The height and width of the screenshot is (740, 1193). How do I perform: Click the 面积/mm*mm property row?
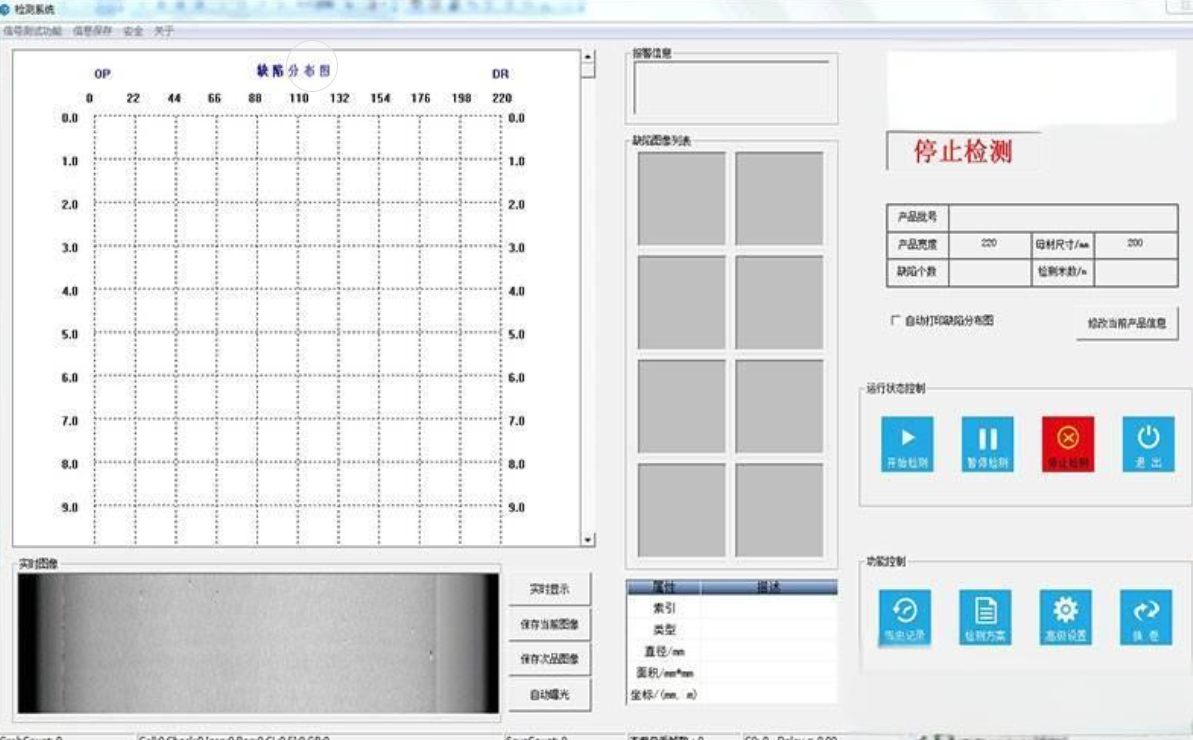click(x=732, y=673)
